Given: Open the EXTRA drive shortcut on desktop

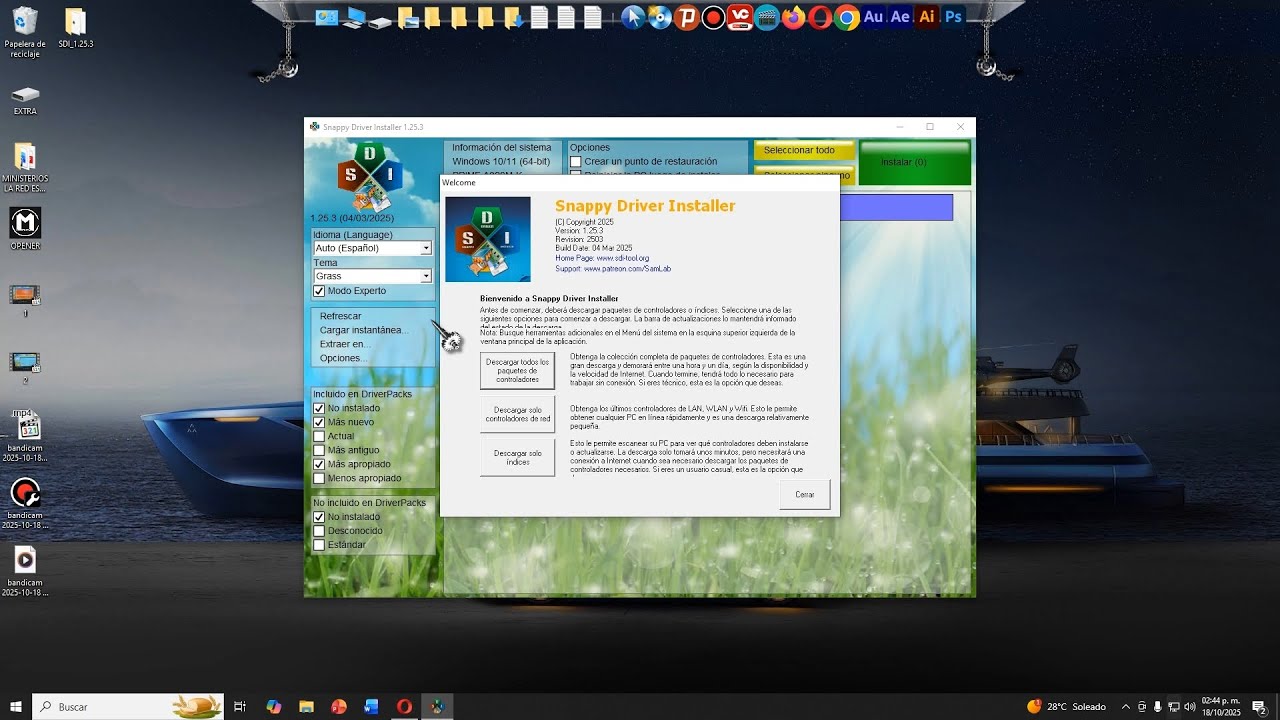Looking at the screenshot, I should pyautogui.click(x=25, y=100).
